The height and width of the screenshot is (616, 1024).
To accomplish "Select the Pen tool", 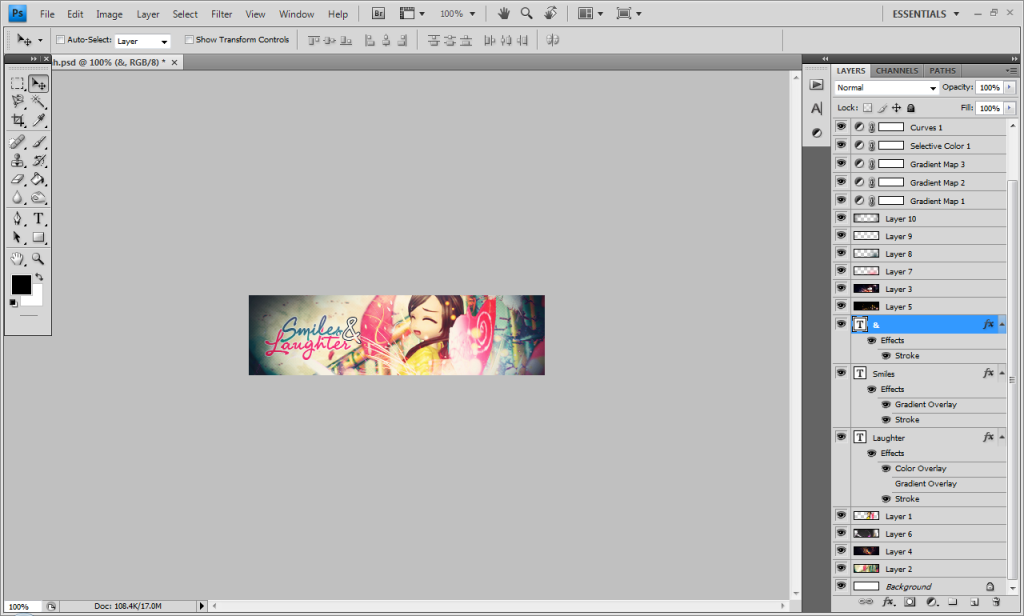I will tap(18, 219).
